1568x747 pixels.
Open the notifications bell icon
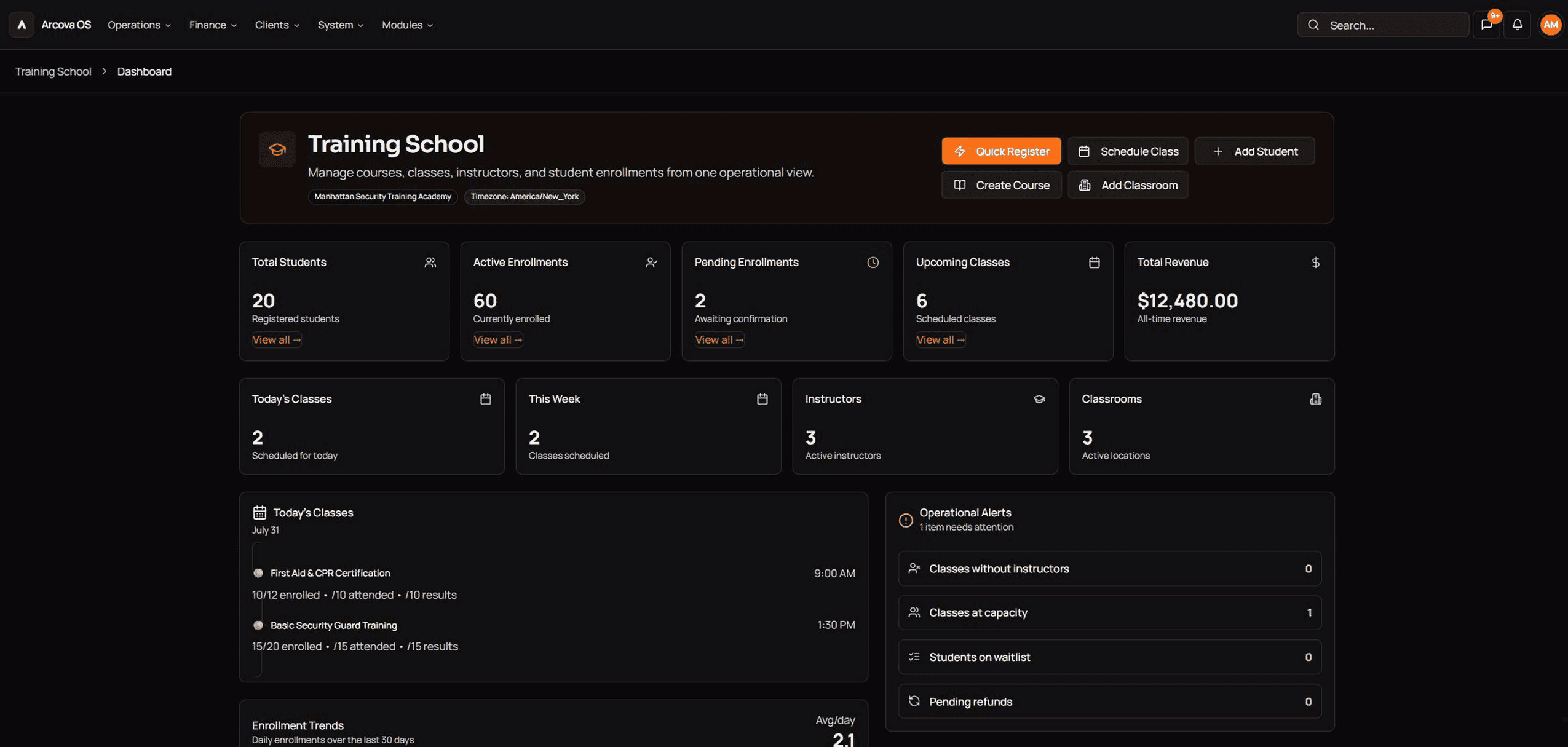1517,25
